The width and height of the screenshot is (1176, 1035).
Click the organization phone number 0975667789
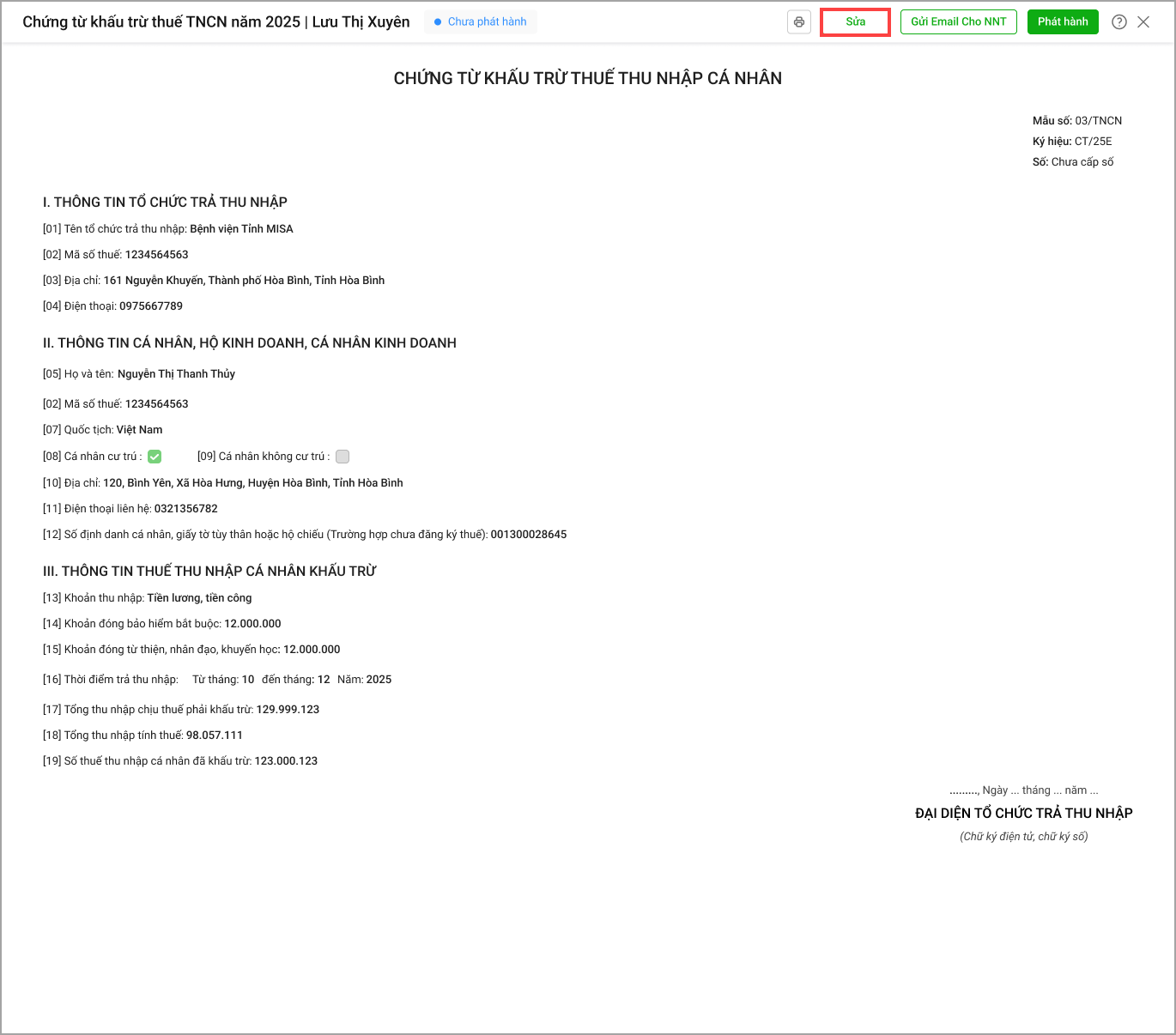(151, 306)
